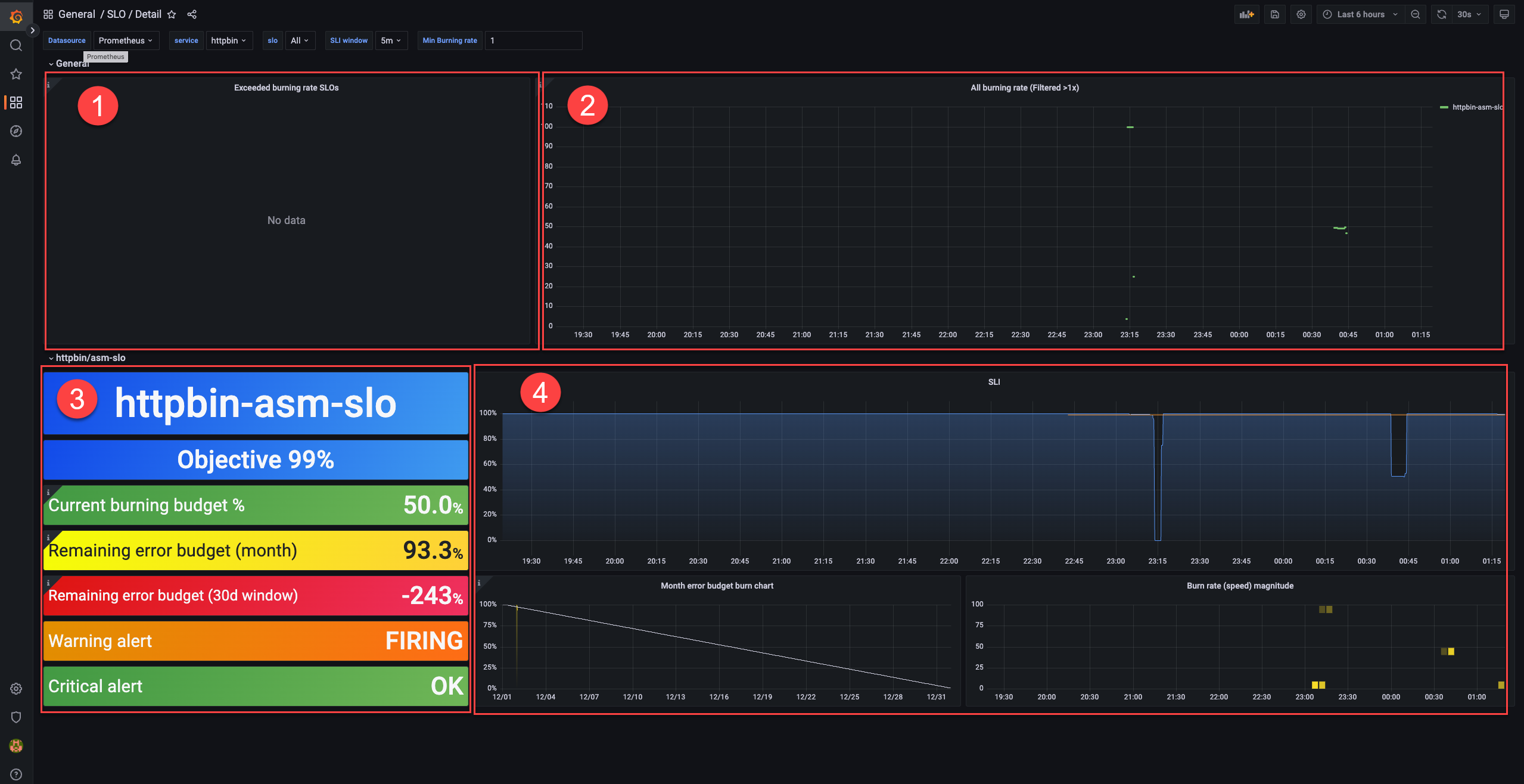Refresh the dashboard with refresh icon

coord(1441,14)
